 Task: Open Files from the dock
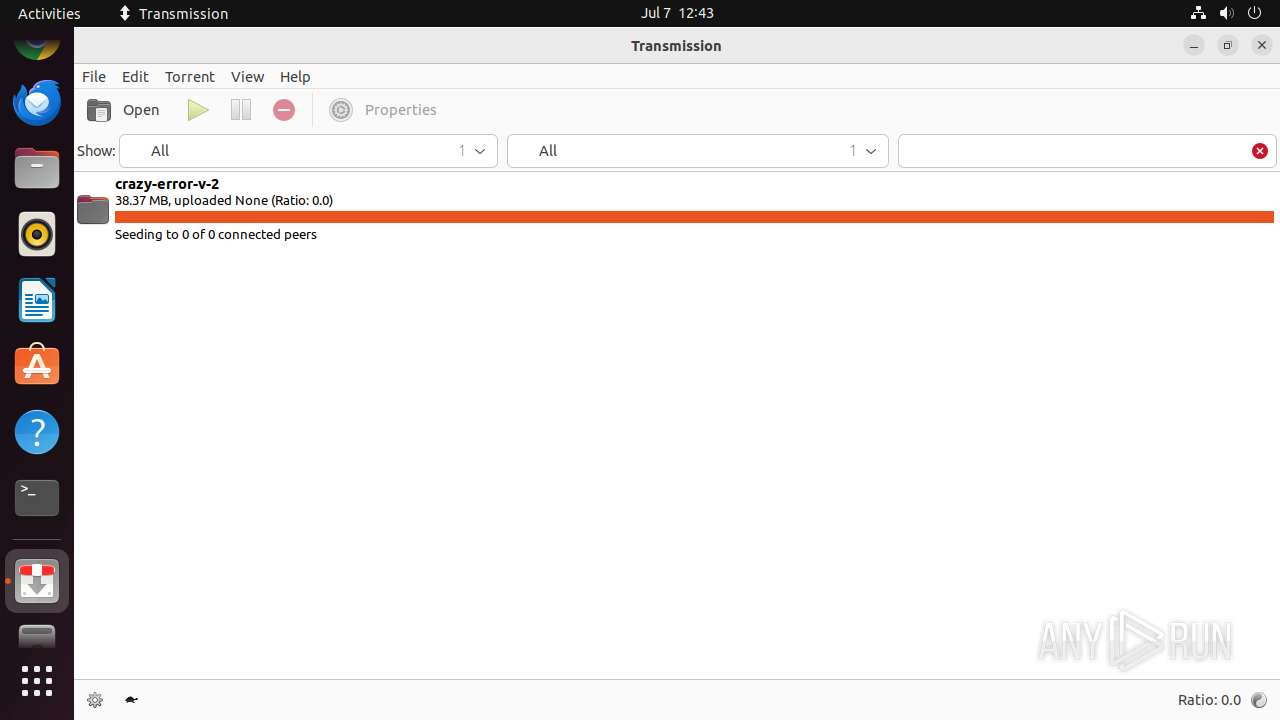37,169
